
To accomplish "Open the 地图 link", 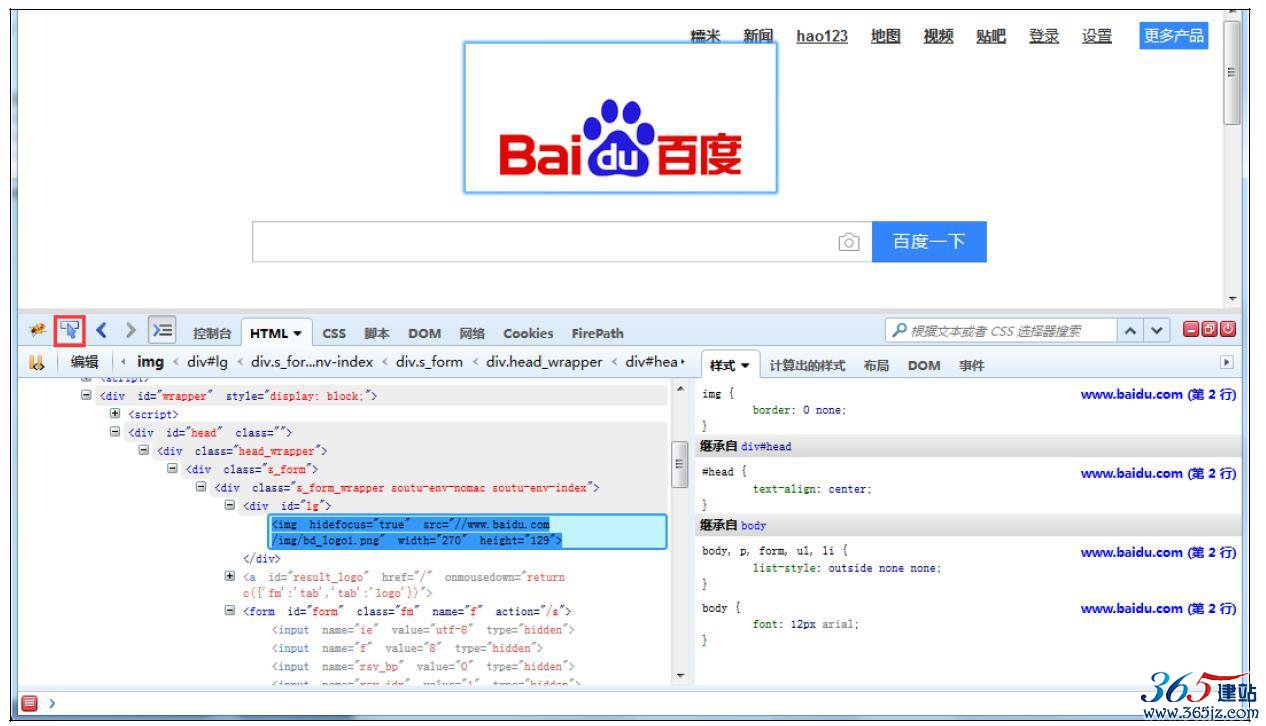I will click(x=885, y=36).
